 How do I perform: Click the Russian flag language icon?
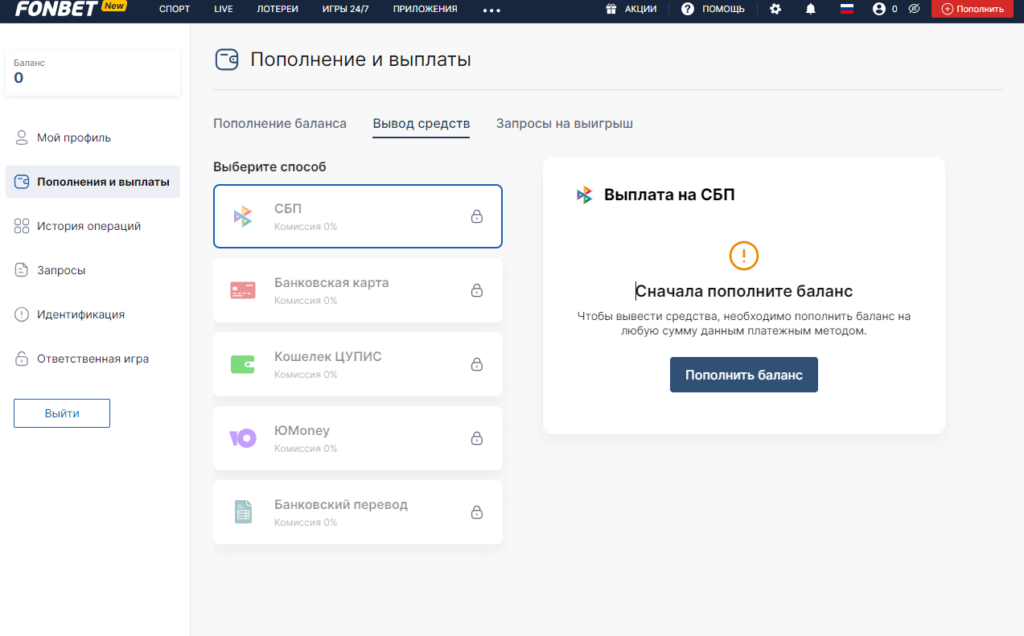[846, 9]
